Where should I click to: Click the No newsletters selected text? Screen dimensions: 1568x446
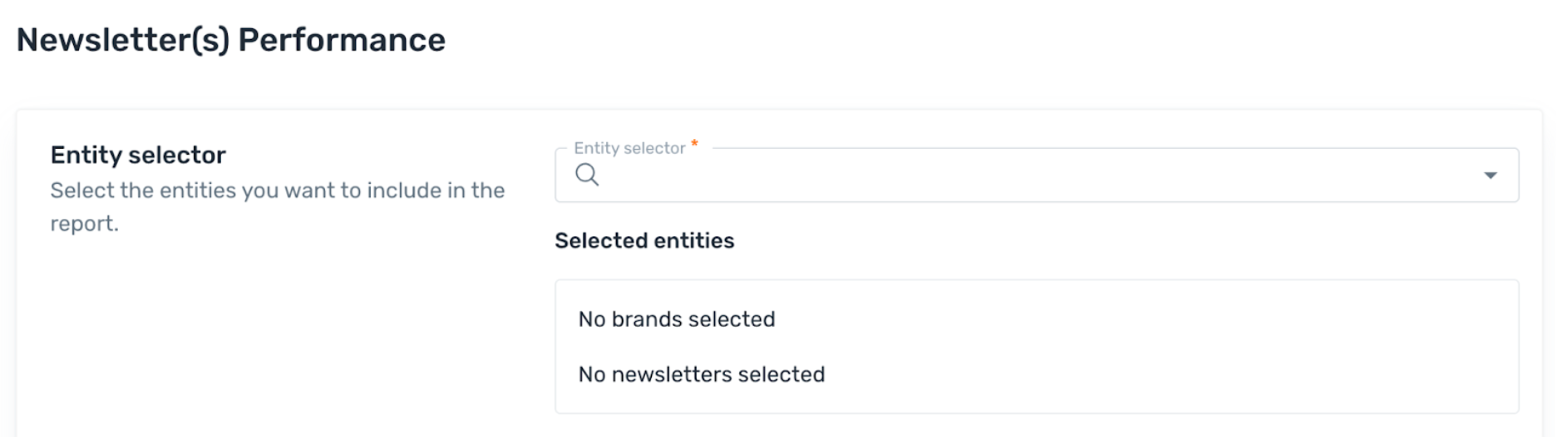(702, 374)
